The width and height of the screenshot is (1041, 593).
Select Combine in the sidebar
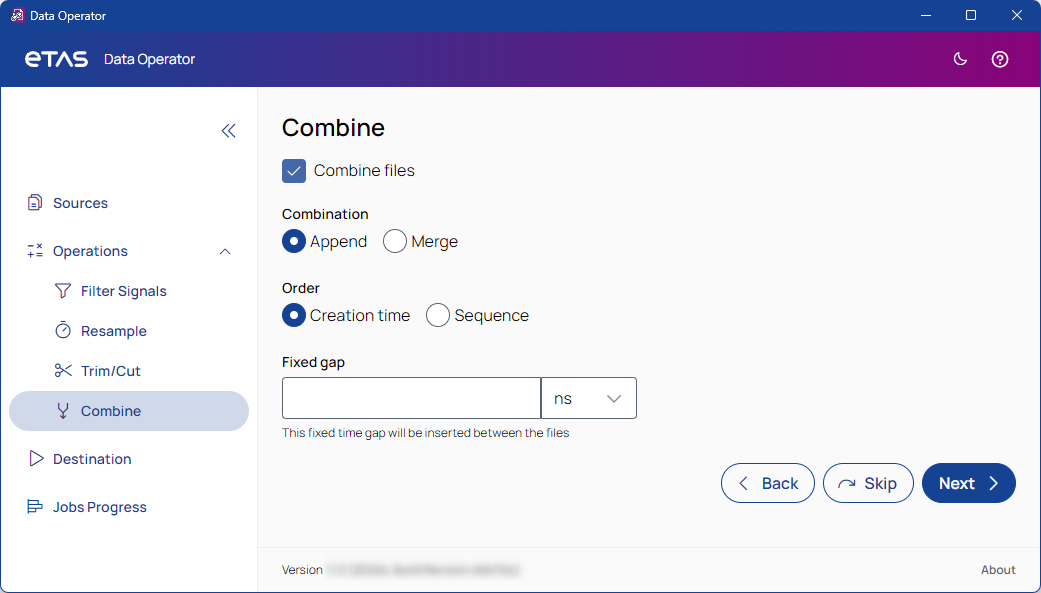(110, 411)
